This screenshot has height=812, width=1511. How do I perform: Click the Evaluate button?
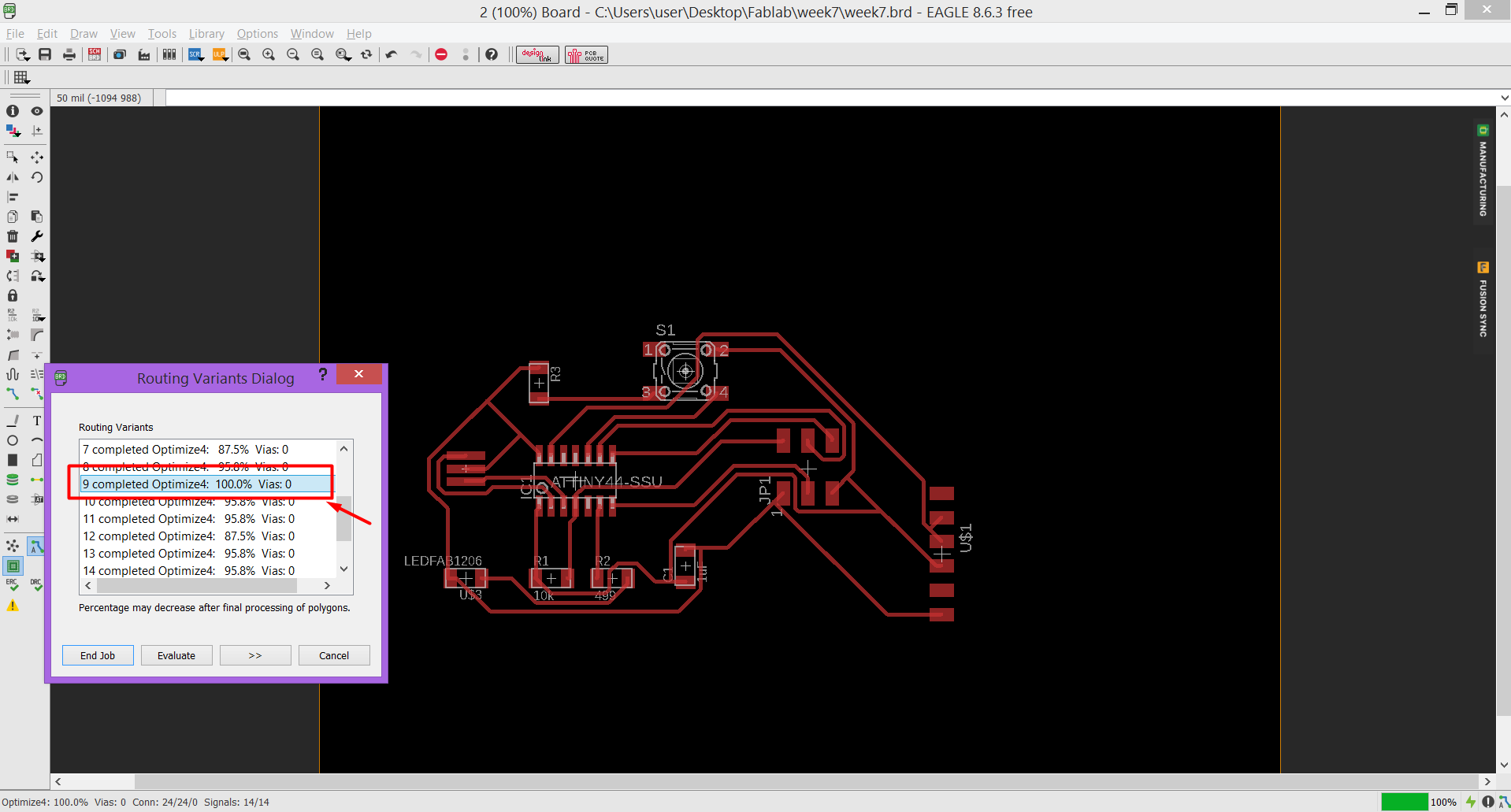tap(176, 655)
